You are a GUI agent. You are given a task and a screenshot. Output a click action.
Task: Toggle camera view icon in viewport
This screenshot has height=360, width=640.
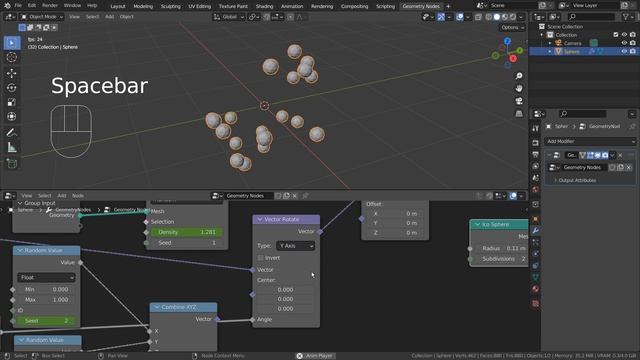[519, 101]
